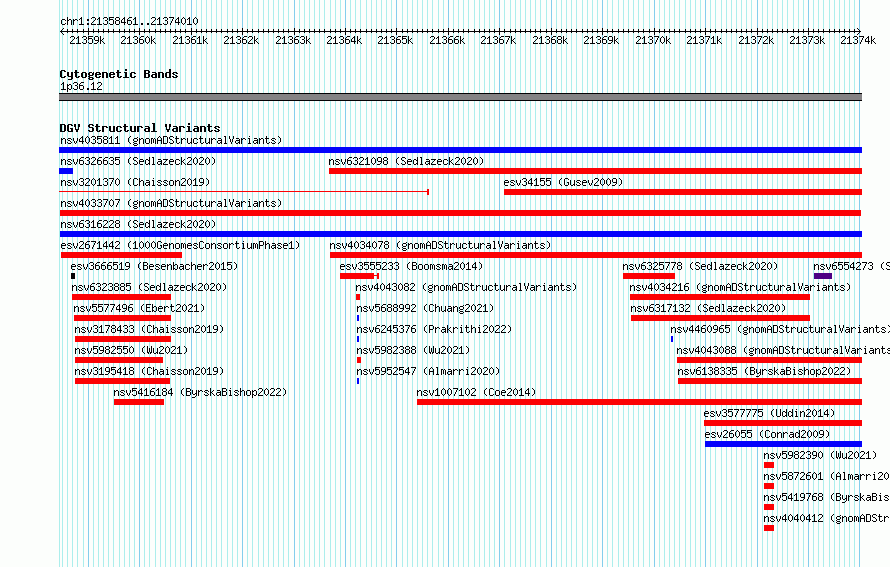
Task: Click the nsv4035811 gnomAD variant label
Action: coord(171,140)
